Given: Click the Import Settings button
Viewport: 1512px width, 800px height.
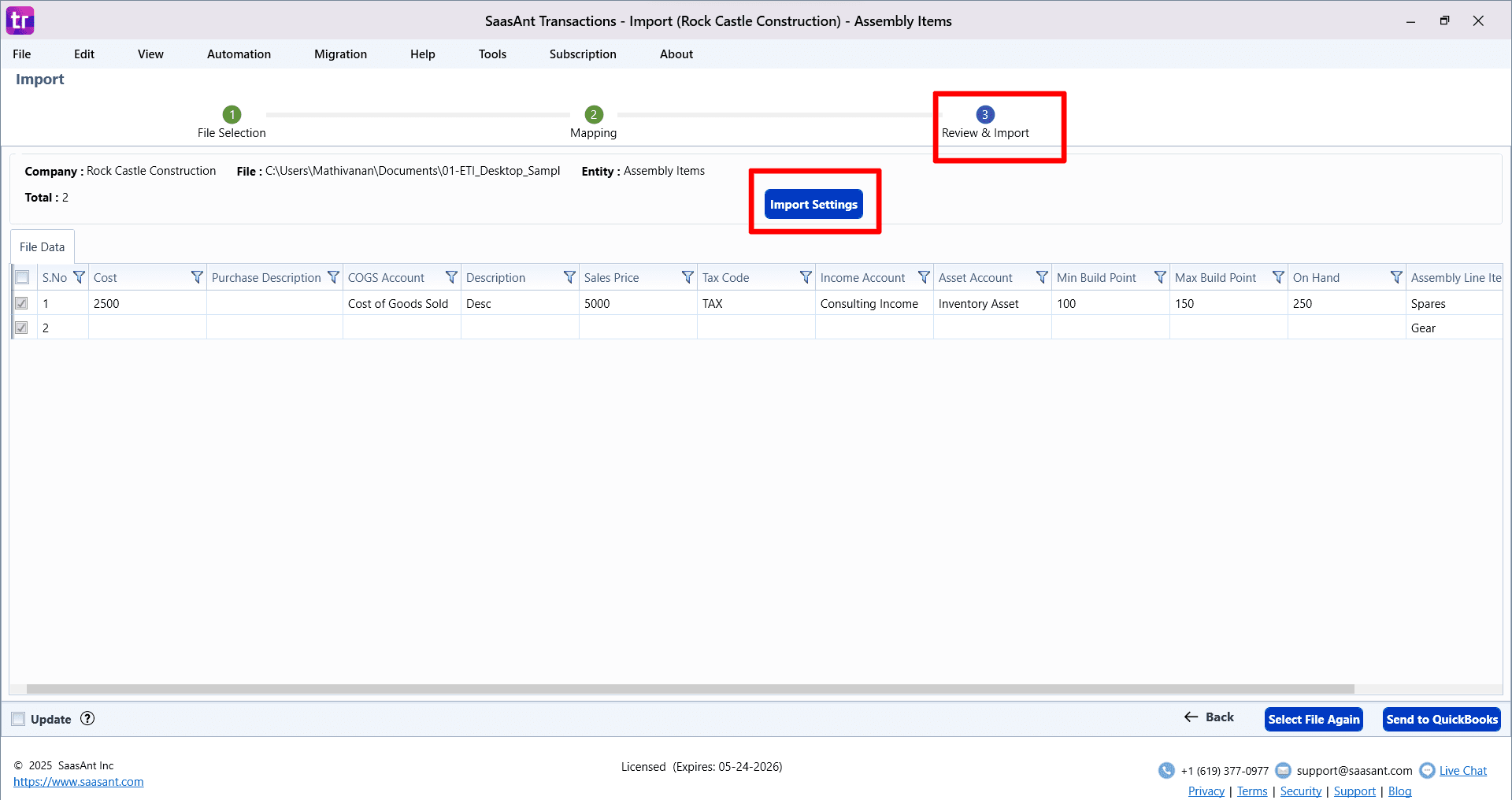Looking at the screenshot, I should click(813, 205).
